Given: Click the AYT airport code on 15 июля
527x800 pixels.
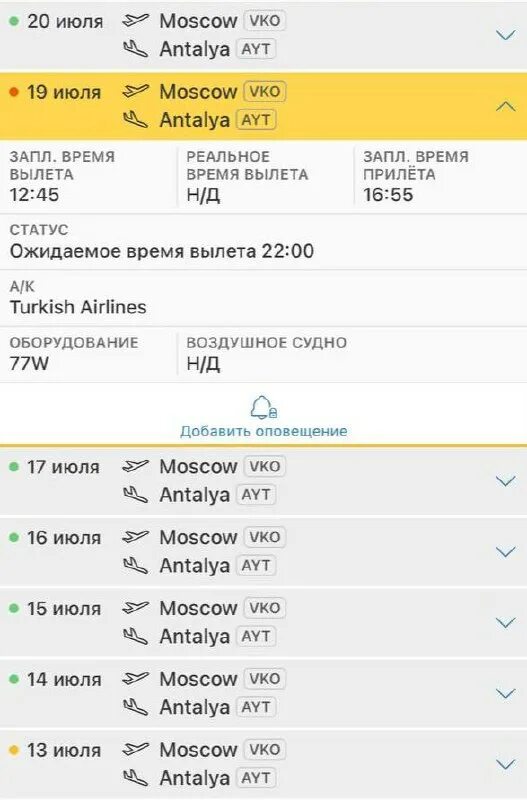Looking at the screenshot, I should coord(256,637).
